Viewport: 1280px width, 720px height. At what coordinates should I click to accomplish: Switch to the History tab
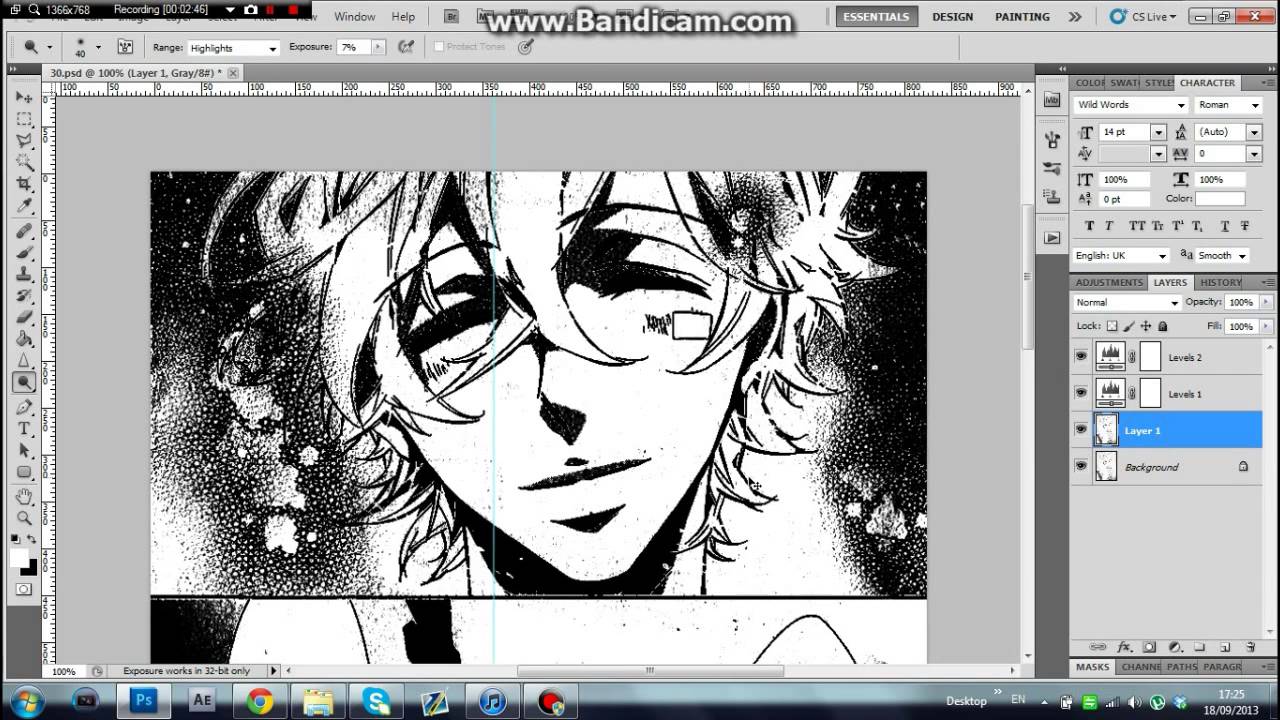click(1220, 283)
